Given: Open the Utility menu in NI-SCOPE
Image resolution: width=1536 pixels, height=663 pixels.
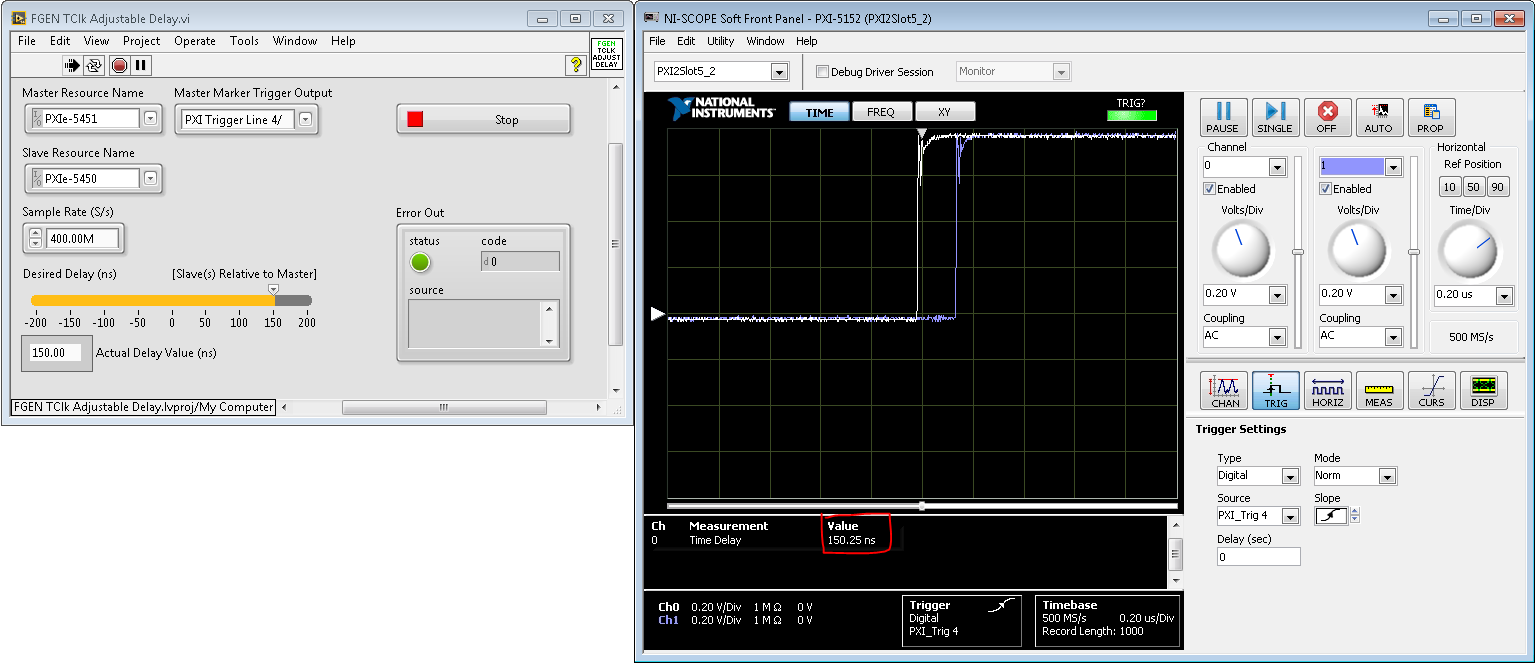Looking at the screenshot, I should pyautogui.click(x=720, y=41).
